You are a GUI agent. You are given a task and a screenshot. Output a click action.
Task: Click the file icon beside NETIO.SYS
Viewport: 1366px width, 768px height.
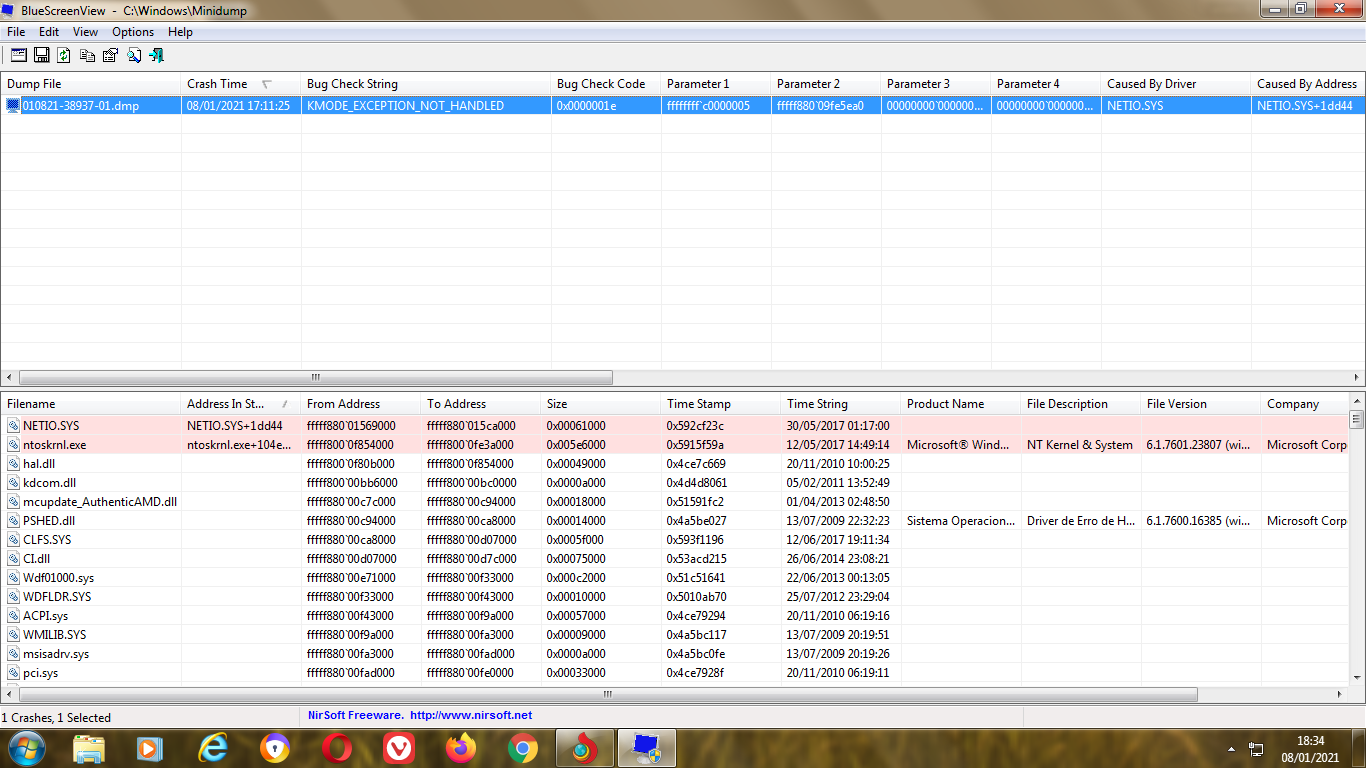tap(13, 426)
